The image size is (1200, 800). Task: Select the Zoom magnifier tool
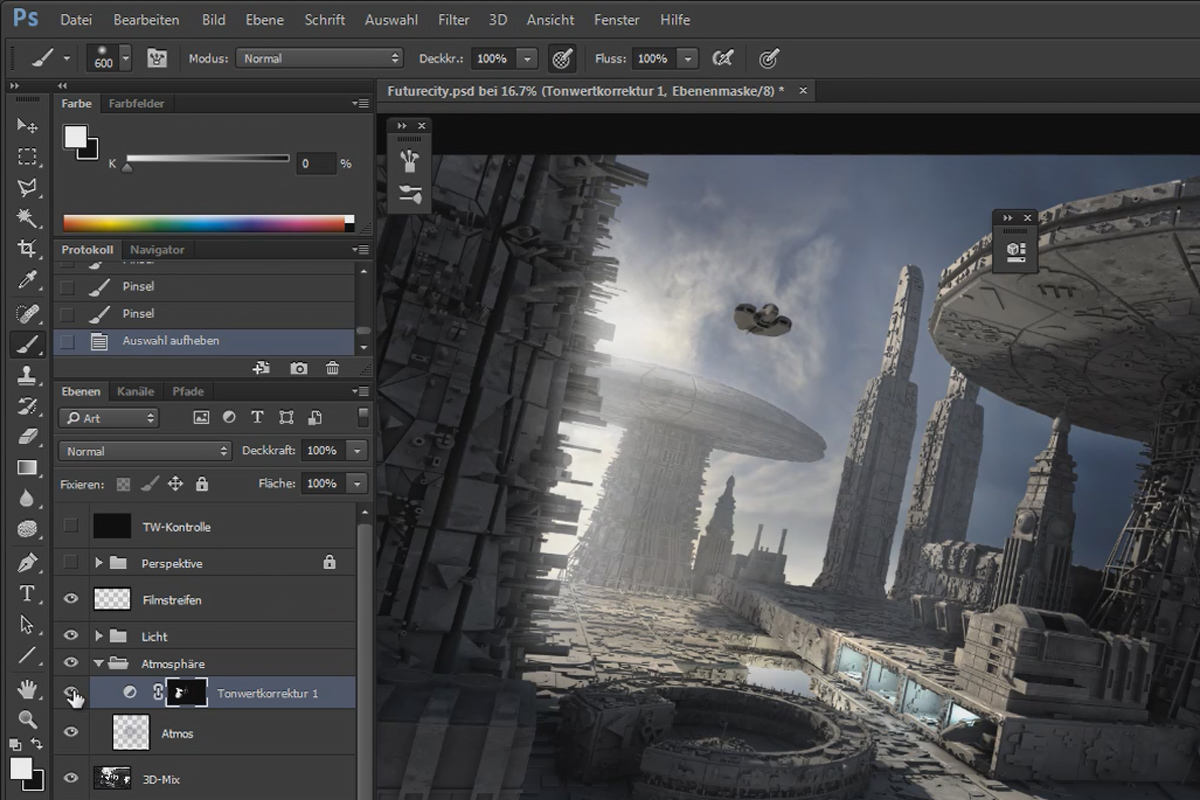(x=27, y=719)
